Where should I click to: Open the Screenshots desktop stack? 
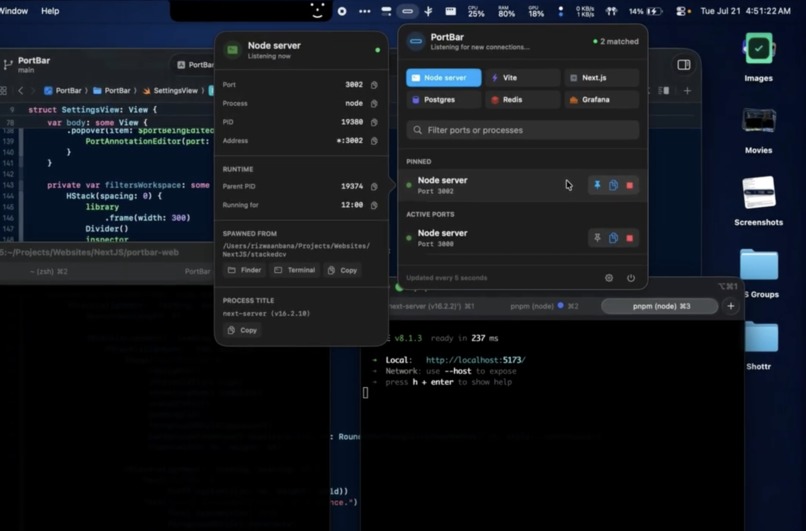(759, 202)
